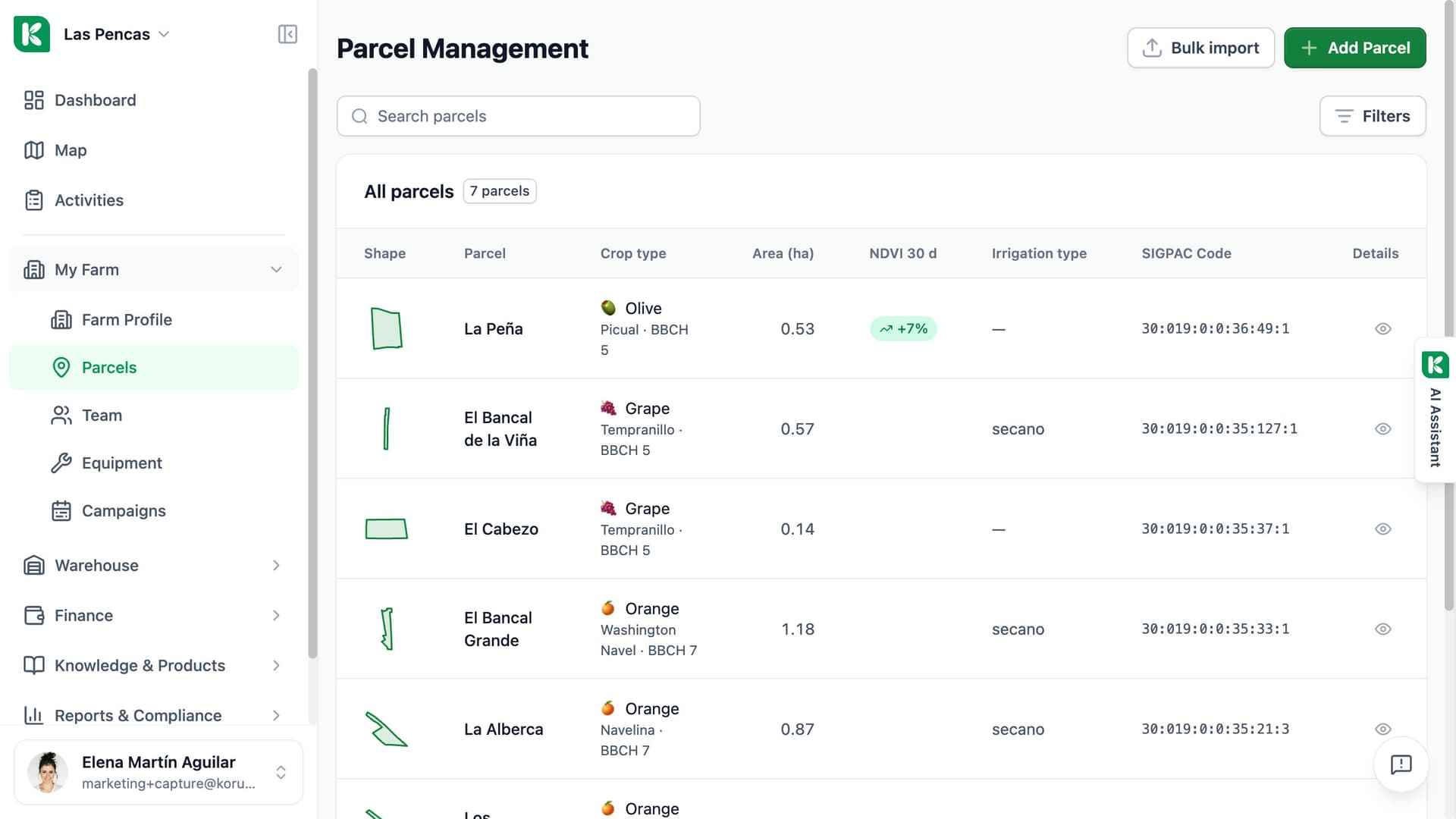This screenshot has height=819, width=1456.
Task: Select La Alberca parcel name
Action: click(504, 730)
